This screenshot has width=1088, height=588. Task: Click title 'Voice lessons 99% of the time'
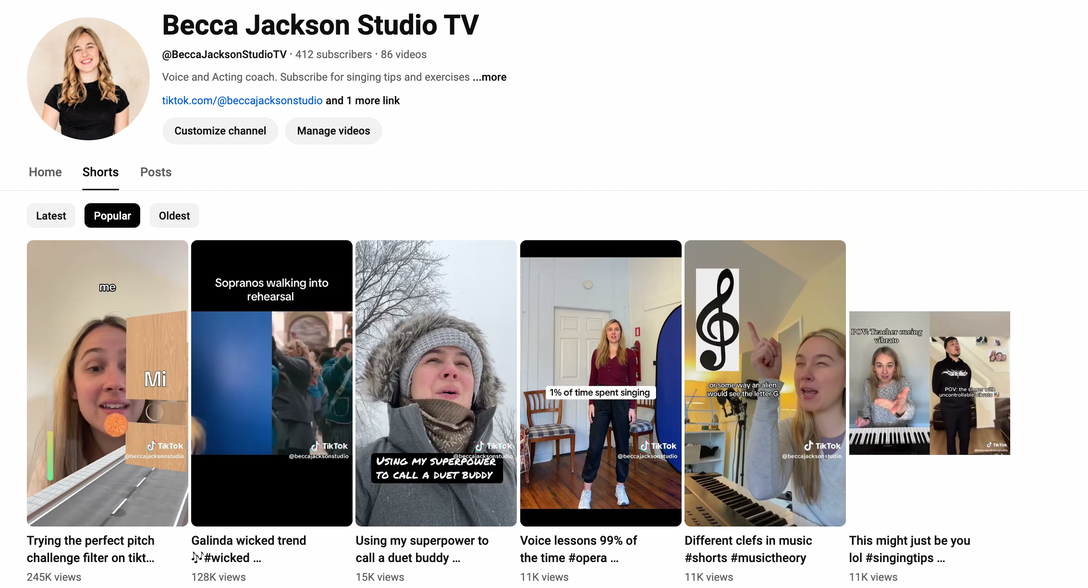(579, 549)
